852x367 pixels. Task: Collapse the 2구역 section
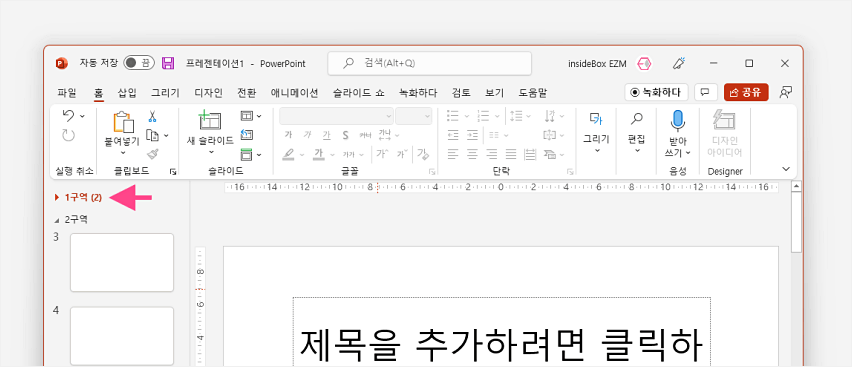click(57, 220)
